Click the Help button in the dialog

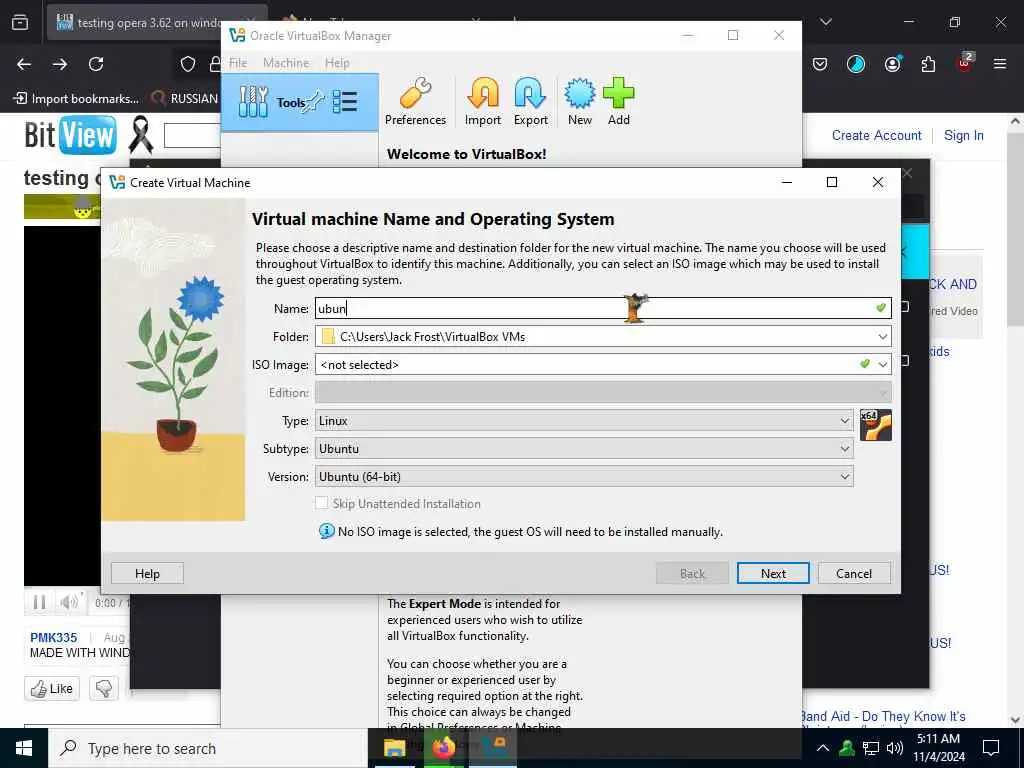coord(147,573)
